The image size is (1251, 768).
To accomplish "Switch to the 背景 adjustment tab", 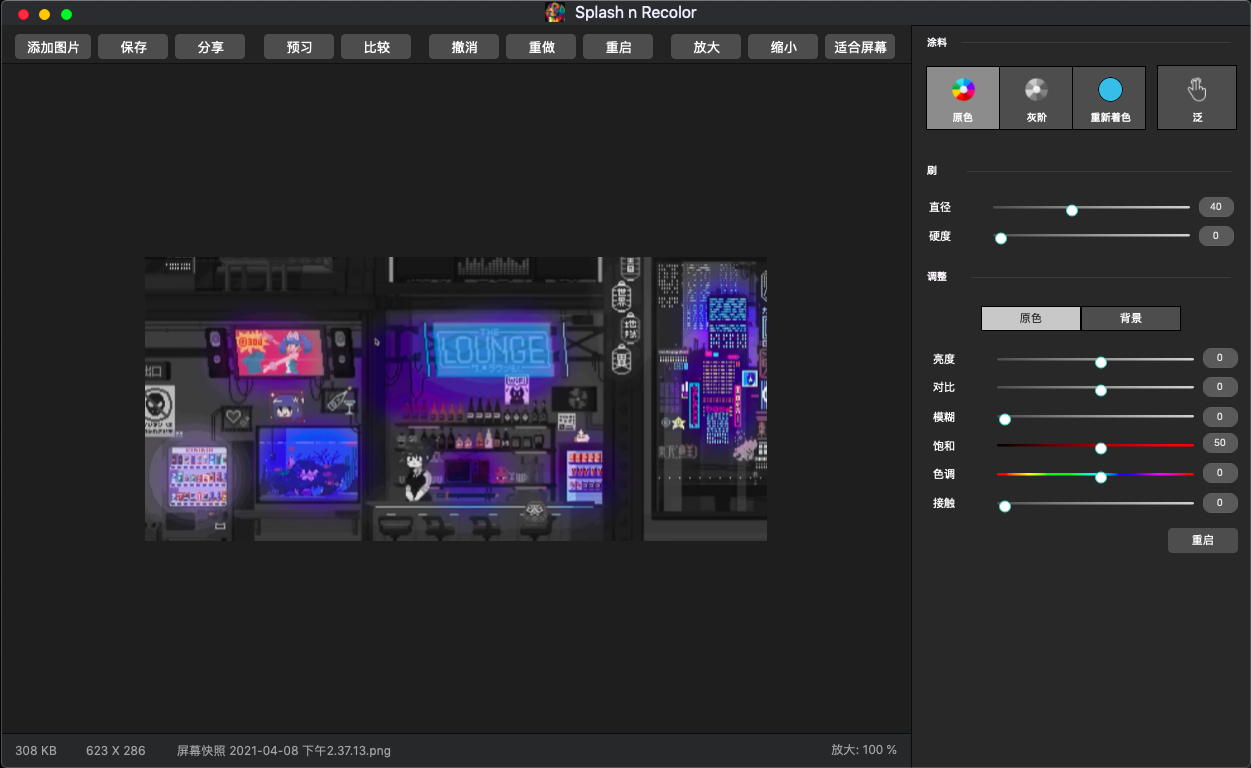I will pyautogui.click(x=1131, y=318).
